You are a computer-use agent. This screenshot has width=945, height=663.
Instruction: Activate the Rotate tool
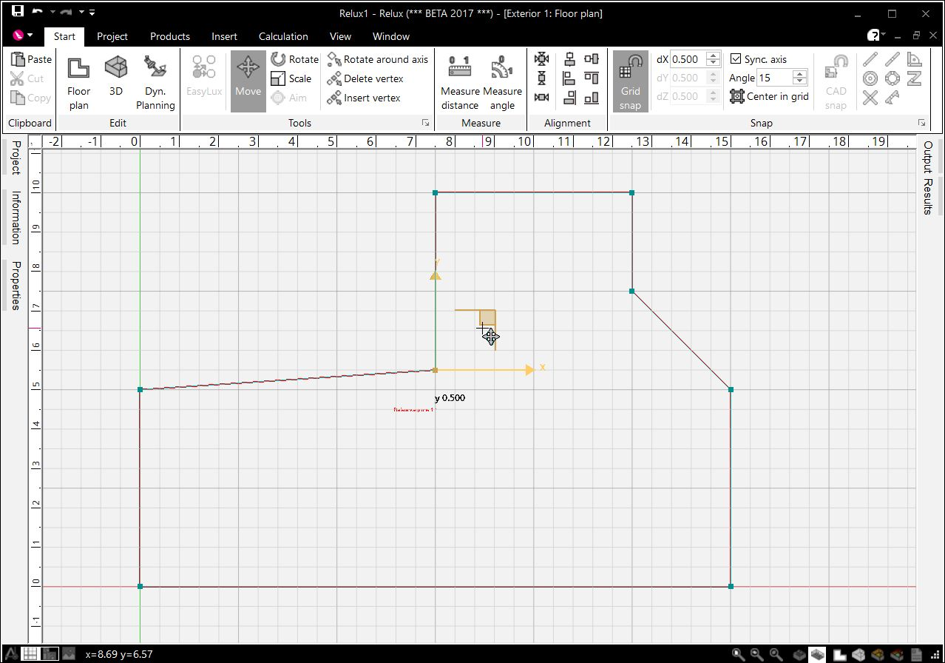coord(295,59)
